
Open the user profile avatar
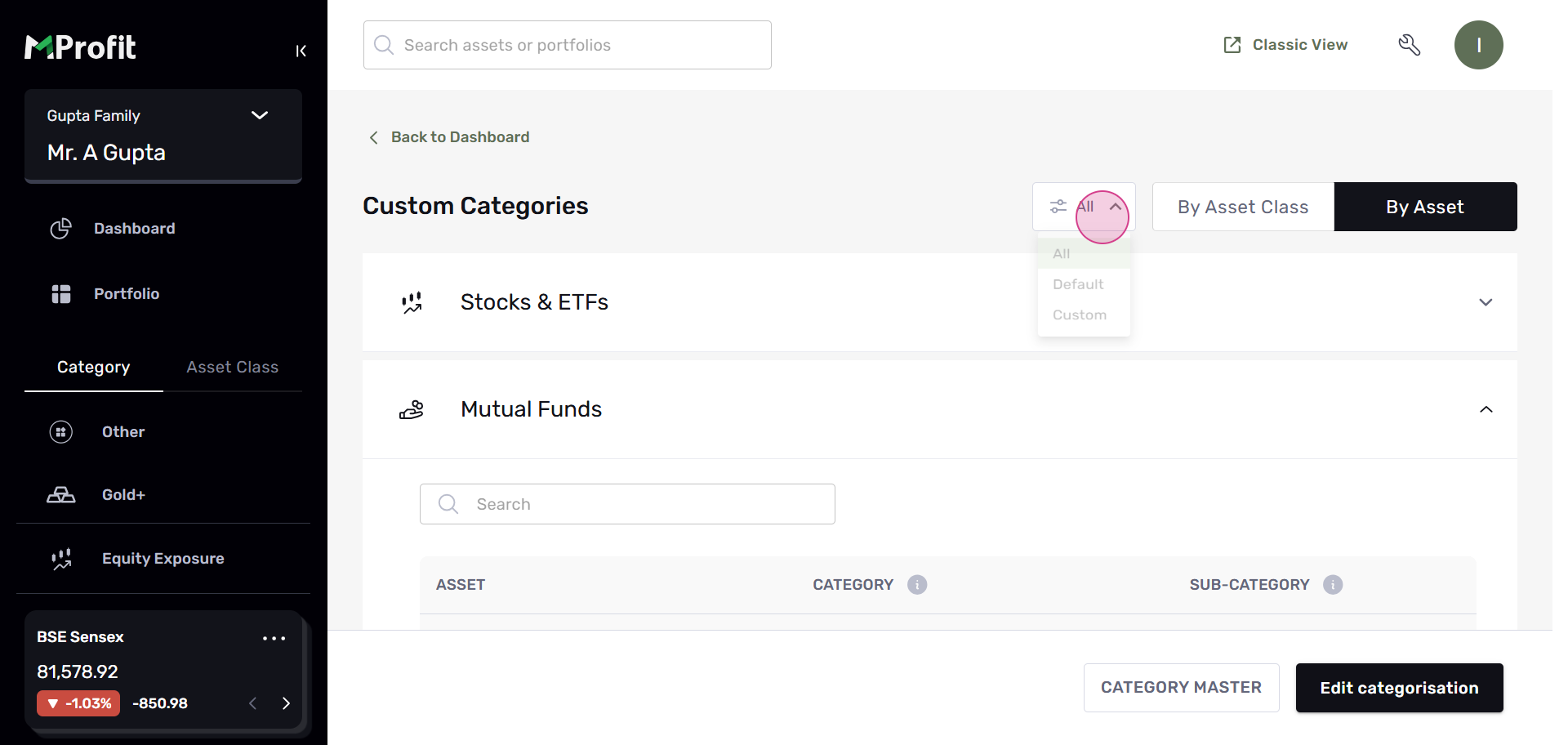1478,45
